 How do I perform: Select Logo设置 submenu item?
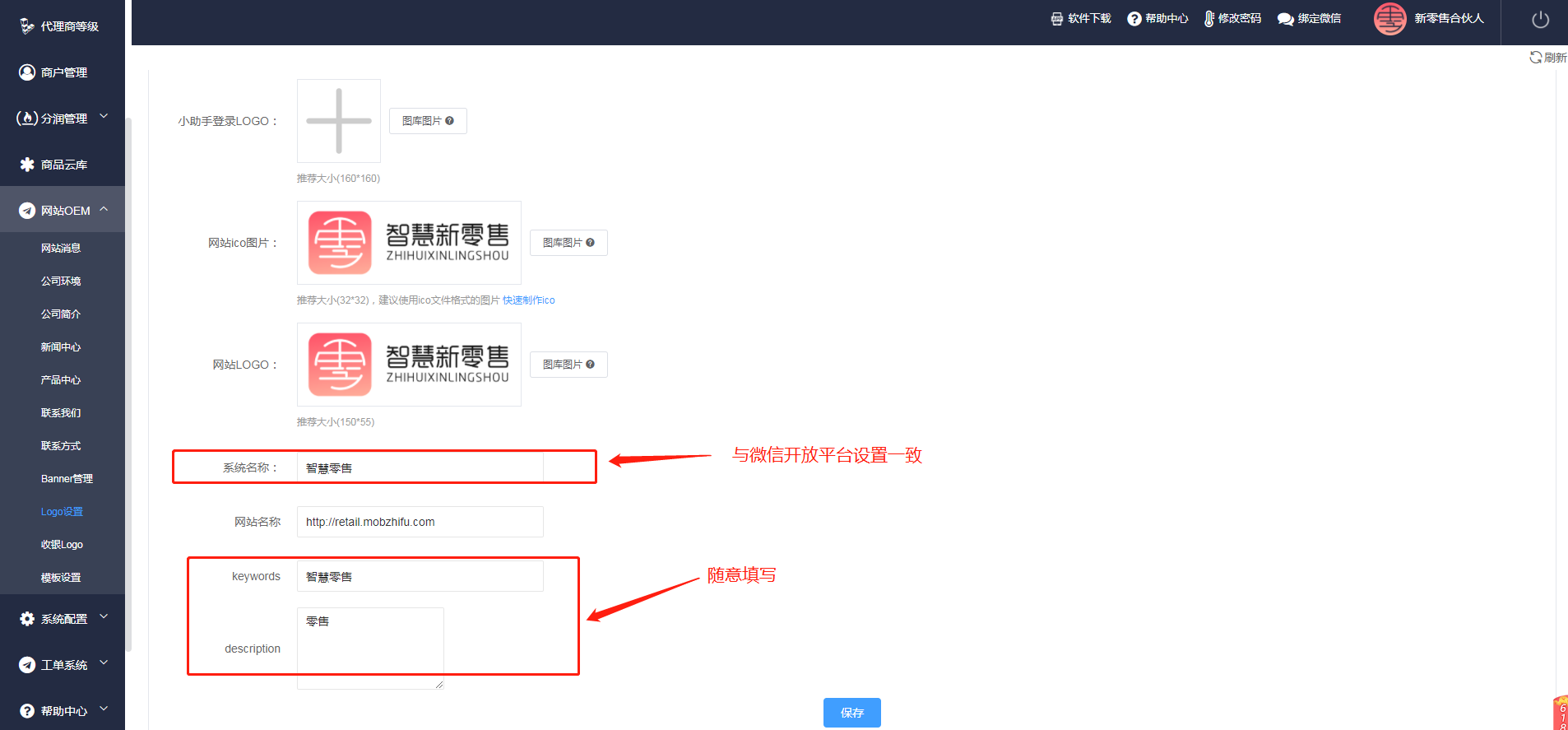point(62,512)
